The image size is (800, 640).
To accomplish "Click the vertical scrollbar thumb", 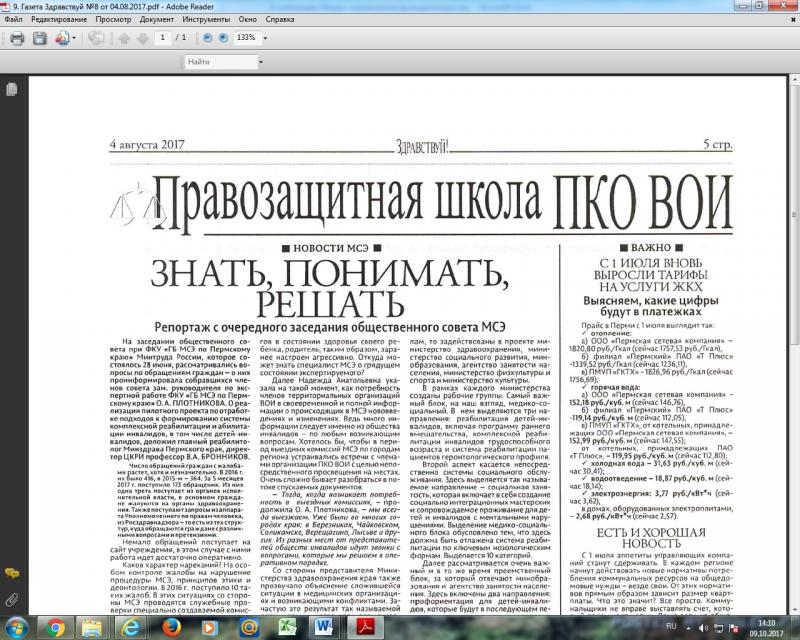I will [794, 214].
